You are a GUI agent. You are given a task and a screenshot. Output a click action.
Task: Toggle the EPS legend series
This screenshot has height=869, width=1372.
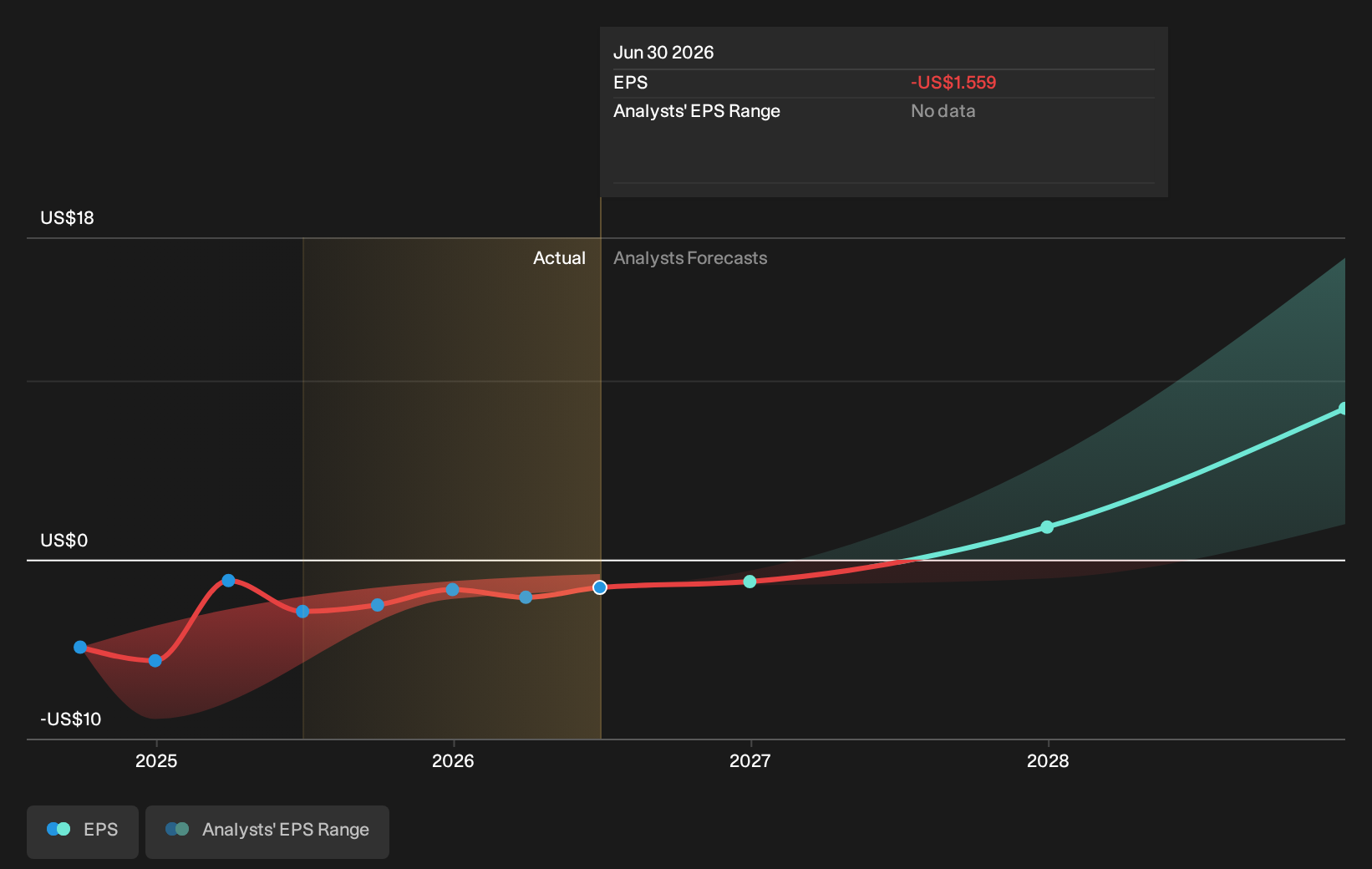coord(83,831)
